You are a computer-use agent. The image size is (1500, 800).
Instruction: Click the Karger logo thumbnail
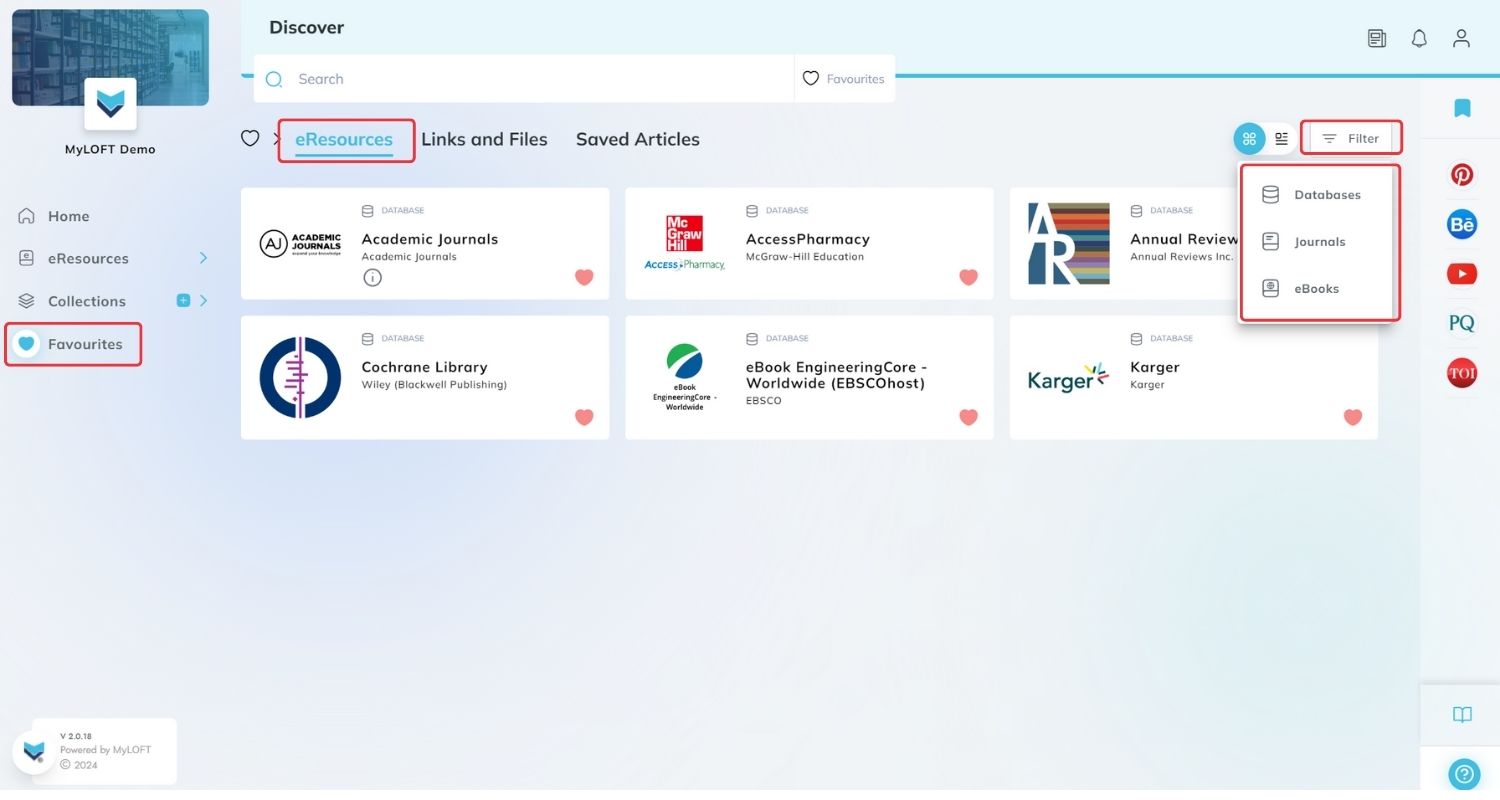tap(1069, 378)
